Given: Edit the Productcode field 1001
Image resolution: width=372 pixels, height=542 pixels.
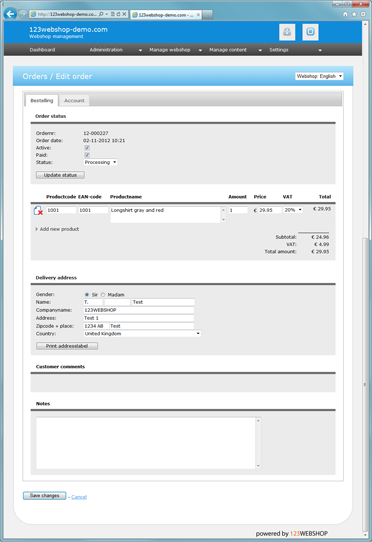Looking at the screenshot, I should pyautogui.click(x=61, y=210).
